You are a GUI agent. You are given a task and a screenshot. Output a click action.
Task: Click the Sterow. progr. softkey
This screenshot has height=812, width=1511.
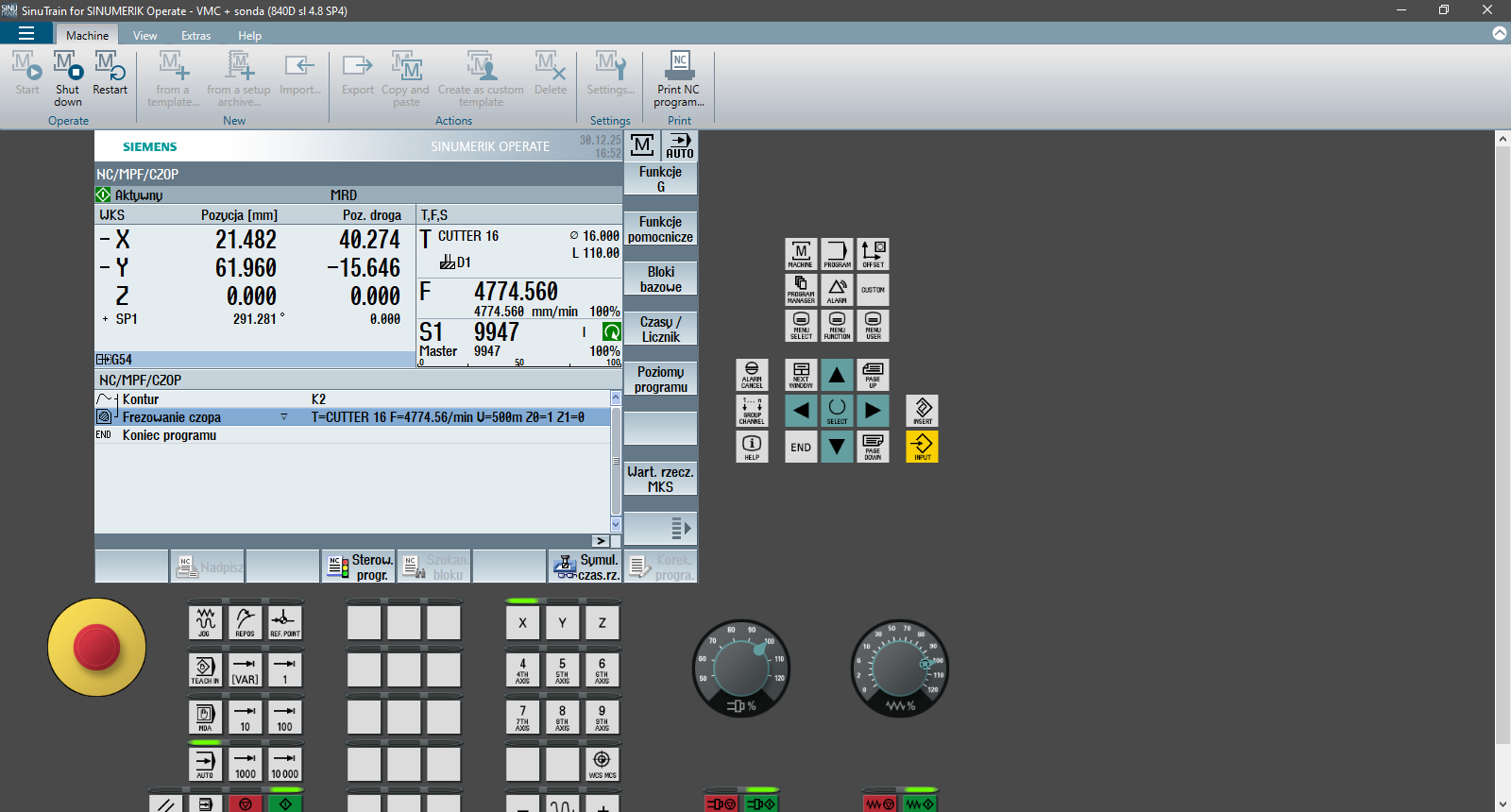pyautogui.click(x=359, y=567)
